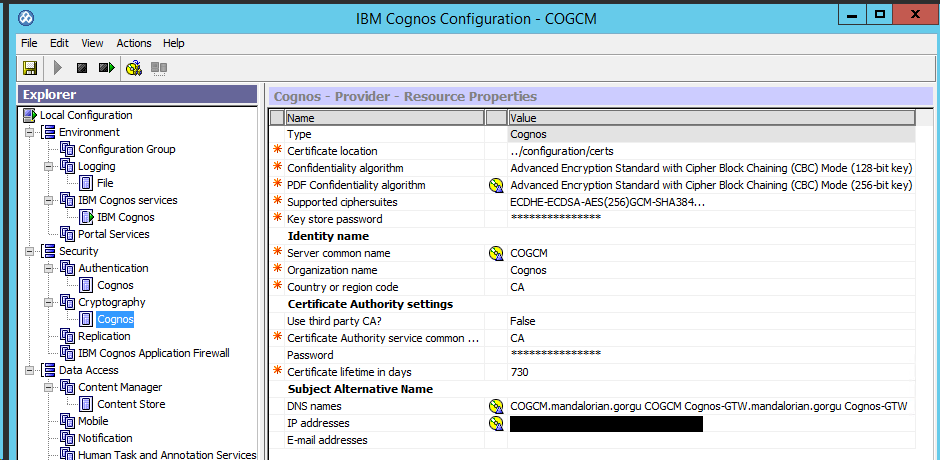Click the Environment category icon
940x460 pixels.
coord(48,132)
